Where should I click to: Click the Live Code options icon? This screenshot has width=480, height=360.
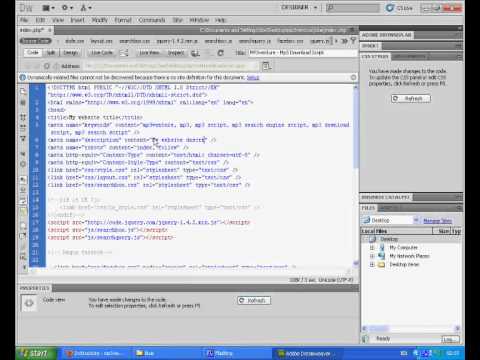pyautogui.click(x=124, y=53)
